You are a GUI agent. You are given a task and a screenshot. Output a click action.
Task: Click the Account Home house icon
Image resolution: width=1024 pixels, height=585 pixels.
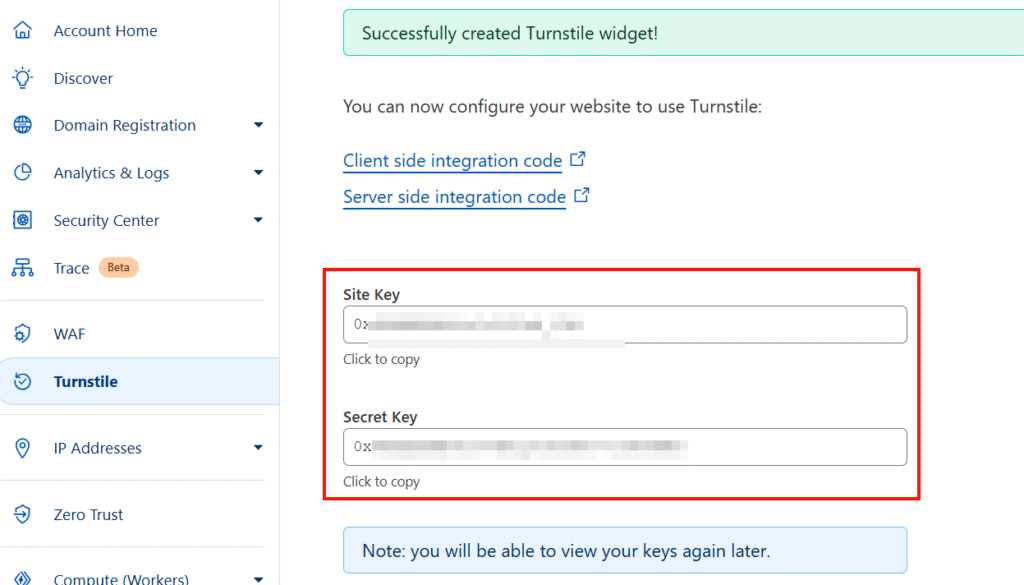[22, 30]
